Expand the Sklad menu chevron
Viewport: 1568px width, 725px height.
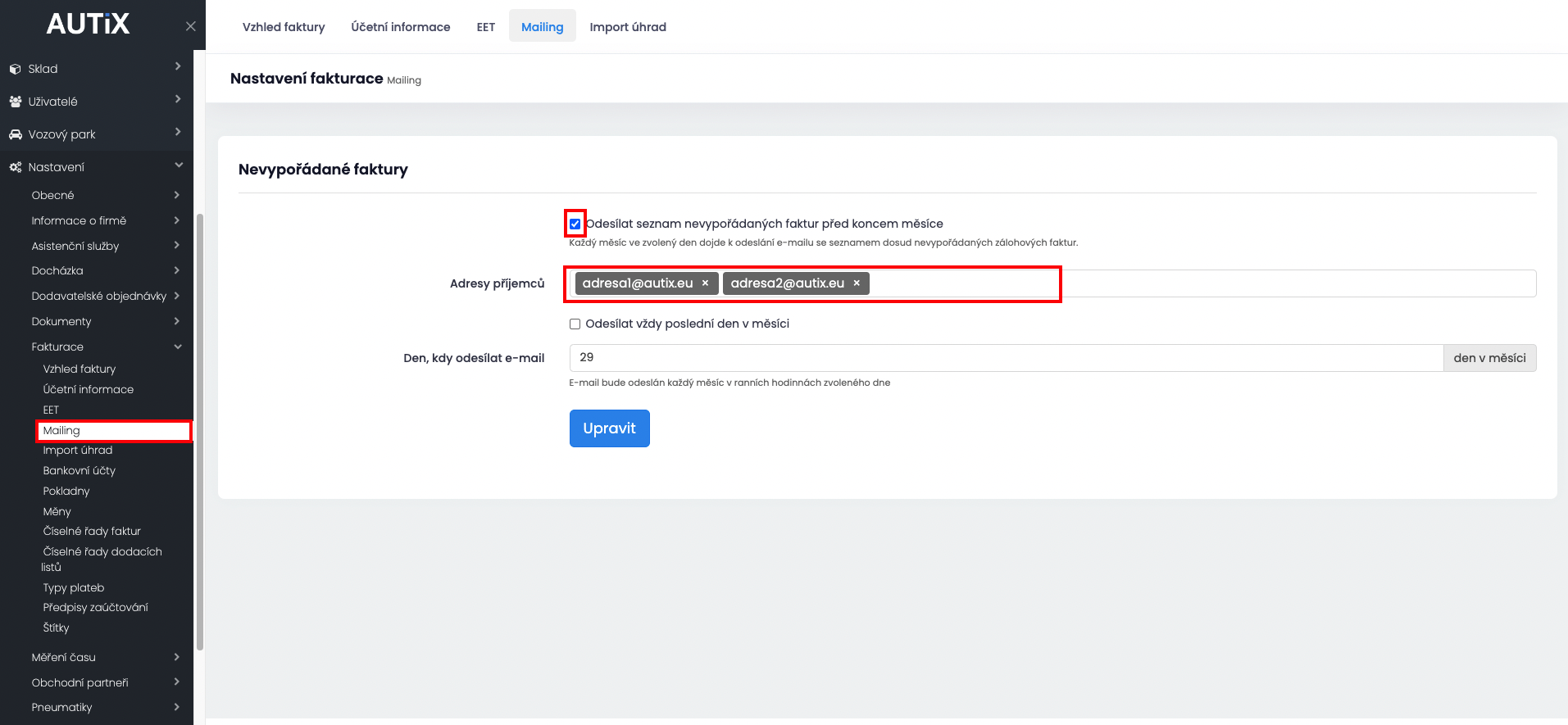point(178,67)
